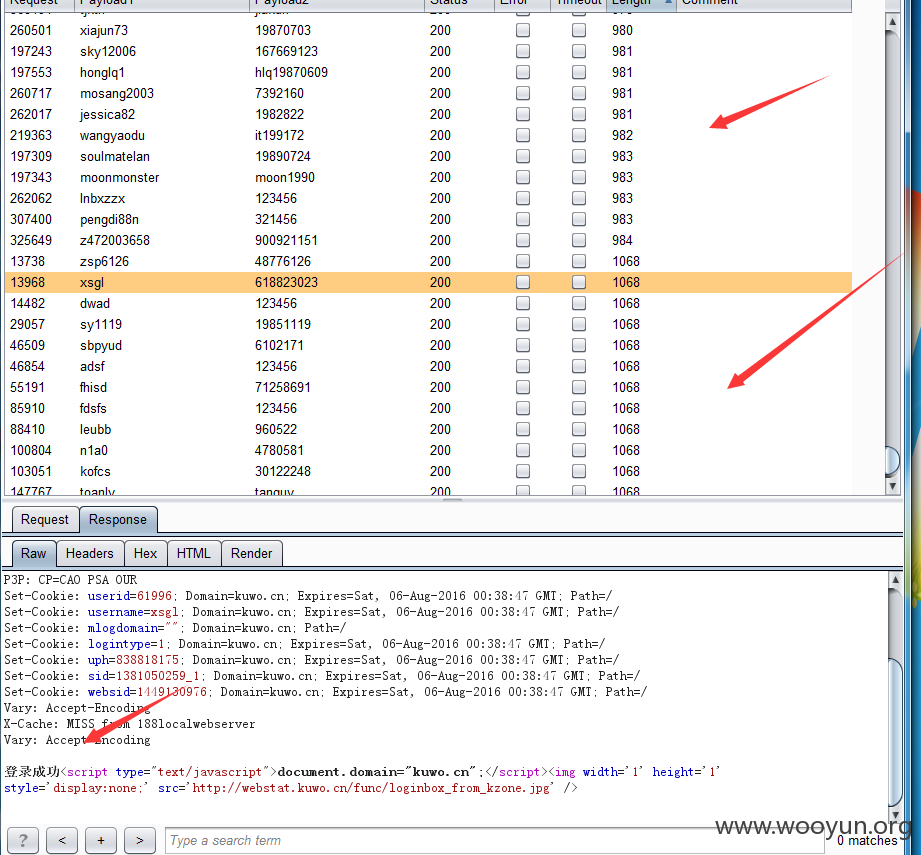Click the userid cookie value 61996
This screenshot has height=855, width=921.
[x=154, y=596]
